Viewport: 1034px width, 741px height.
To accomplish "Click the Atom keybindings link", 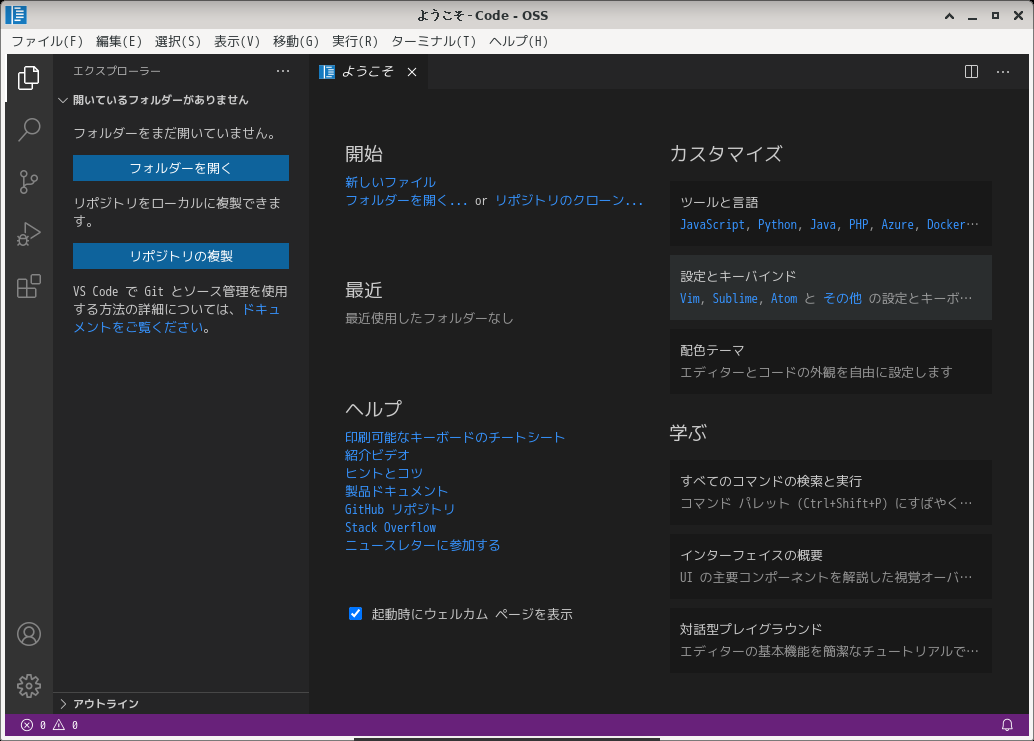I will (x=784, y=299).
